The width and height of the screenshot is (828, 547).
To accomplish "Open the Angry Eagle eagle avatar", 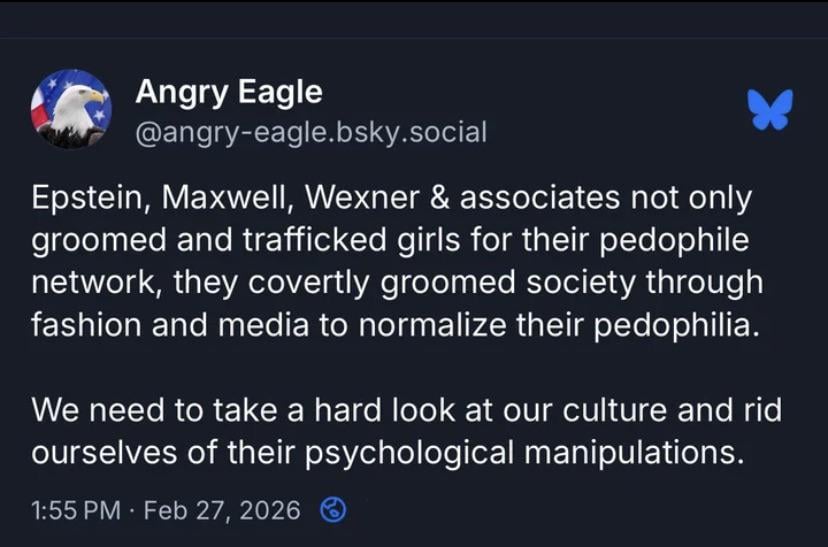I will (x=71, y=109).
